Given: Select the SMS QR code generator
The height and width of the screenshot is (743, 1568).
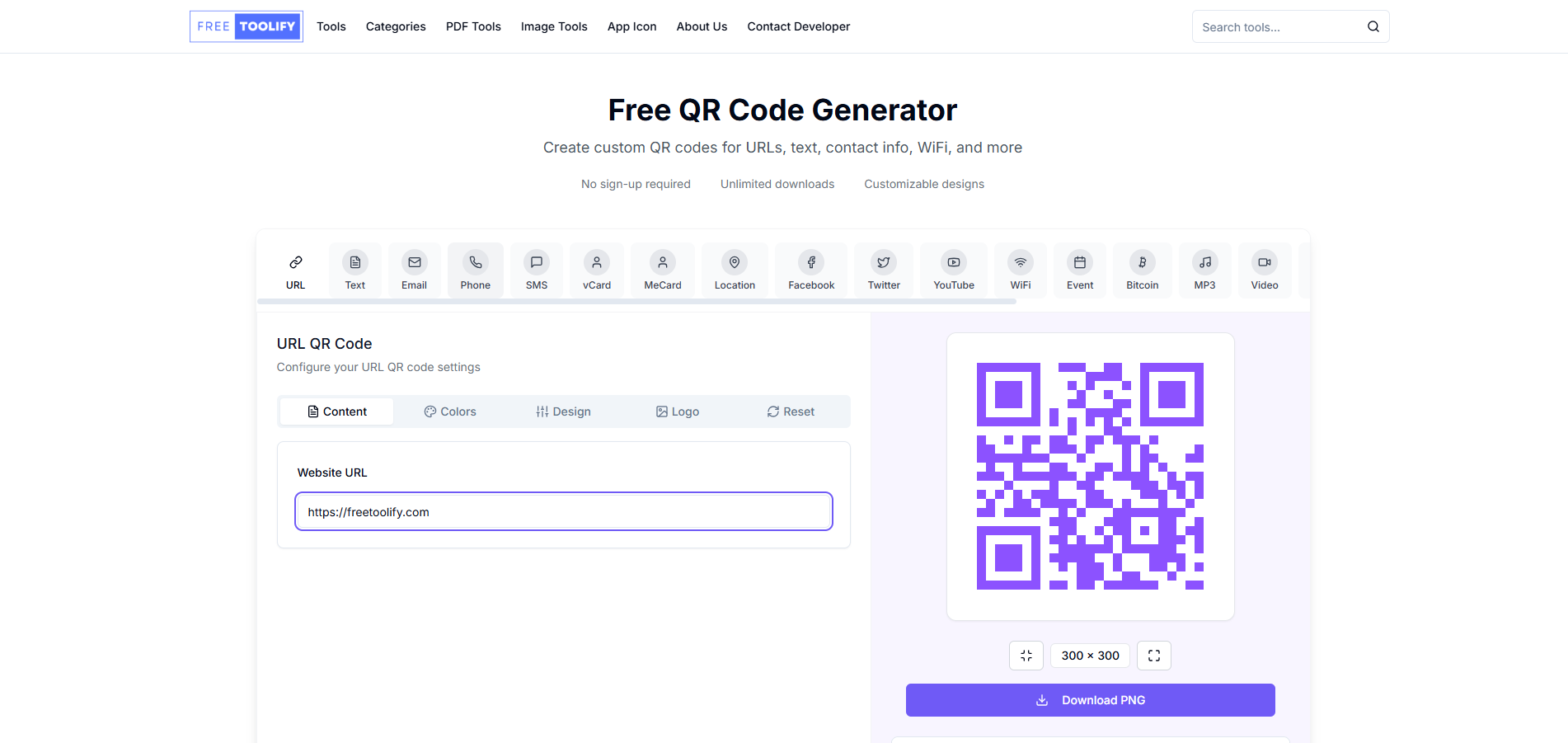Looking at the screenshot, I should pos(536,270).
